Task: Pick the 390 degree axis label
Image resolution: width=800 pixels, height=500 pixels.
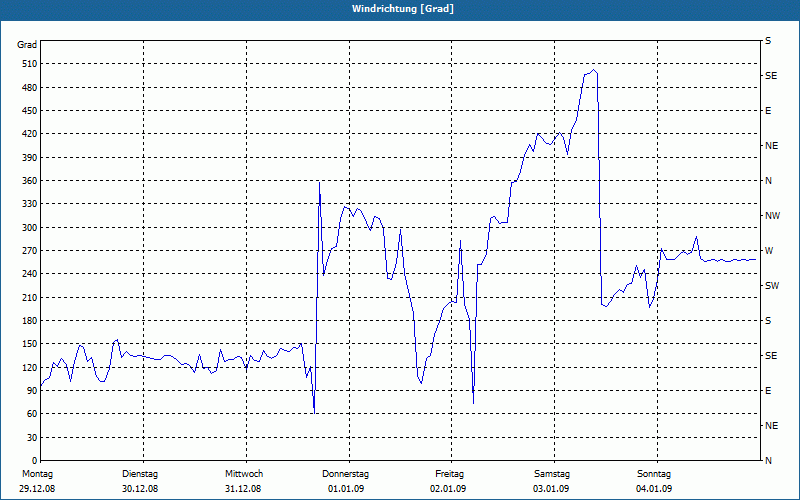Action: point(31,158)
